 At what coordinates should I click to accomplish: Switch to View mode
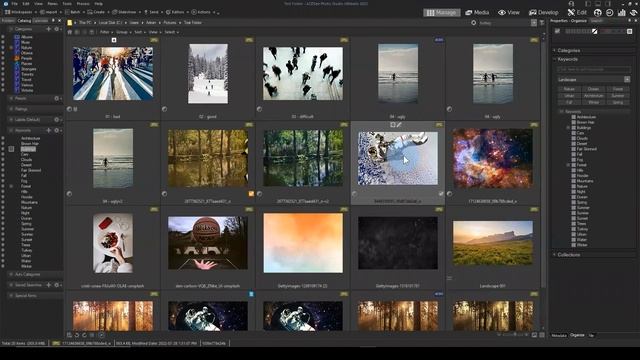[x=509, y=13]
